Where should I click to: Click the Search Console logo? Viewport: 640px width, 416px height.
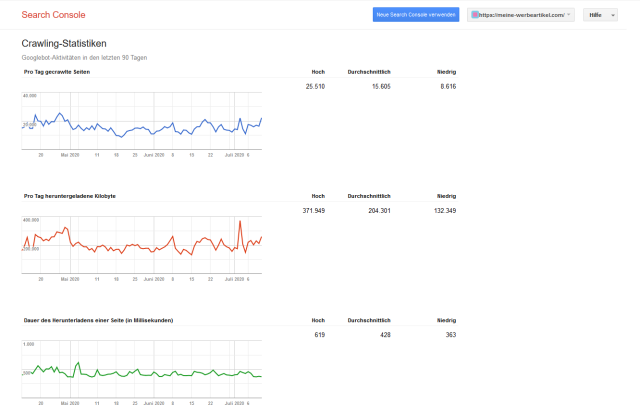[53, 15]
